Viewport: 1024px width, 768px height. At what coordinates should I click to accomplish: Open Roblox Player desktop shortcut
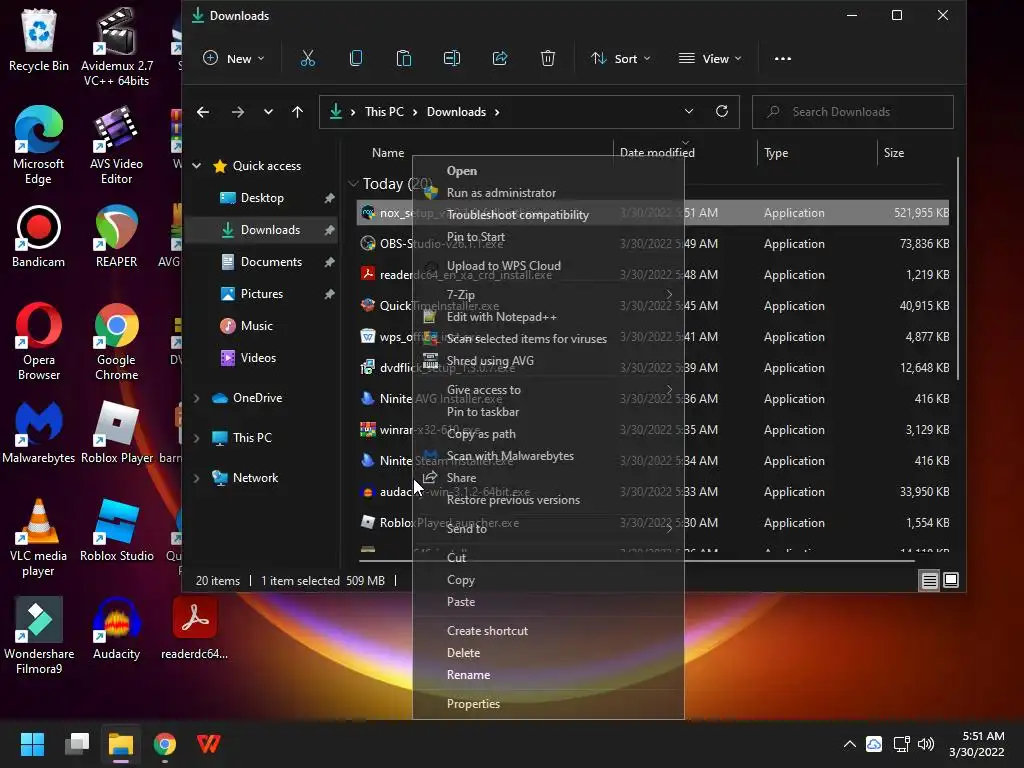click(x=116, y=432)
